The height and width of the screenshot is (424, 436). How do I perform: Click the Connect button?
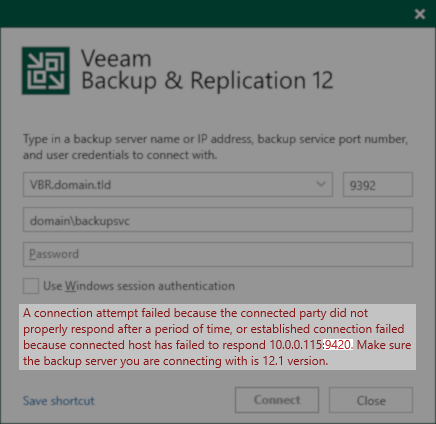coord(277,400)
